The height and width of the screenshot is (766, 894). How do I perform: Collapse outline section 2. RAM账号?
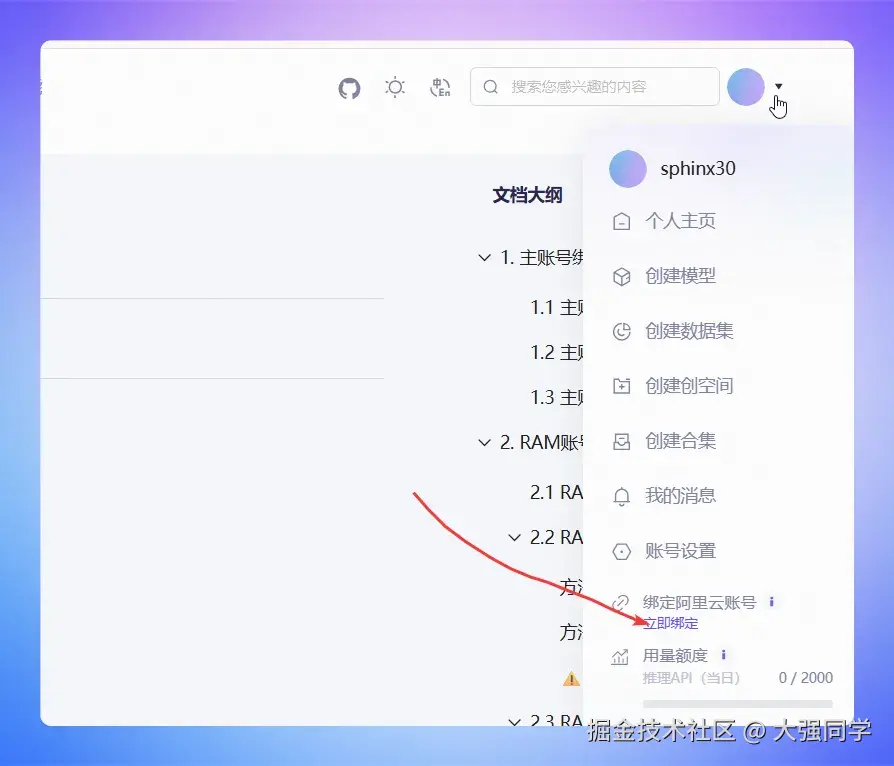(x=485, y=442)
